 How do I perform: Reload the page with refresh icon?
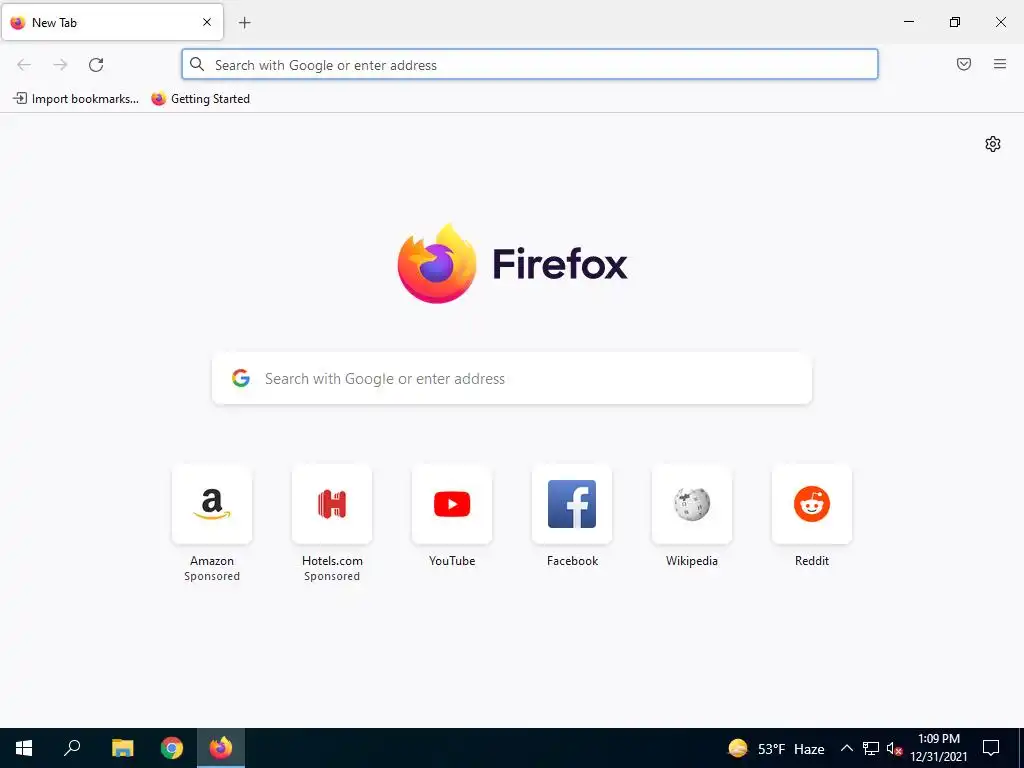click(96, 65)
